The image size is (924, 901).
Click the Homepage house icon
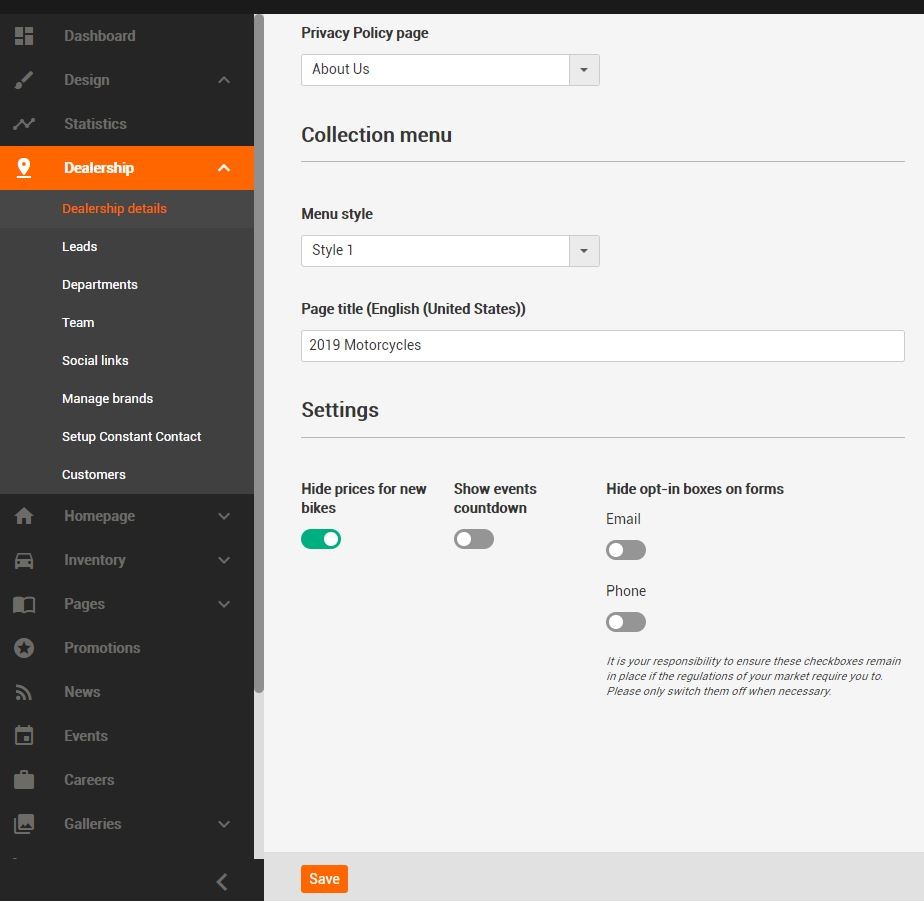(24, 516)
